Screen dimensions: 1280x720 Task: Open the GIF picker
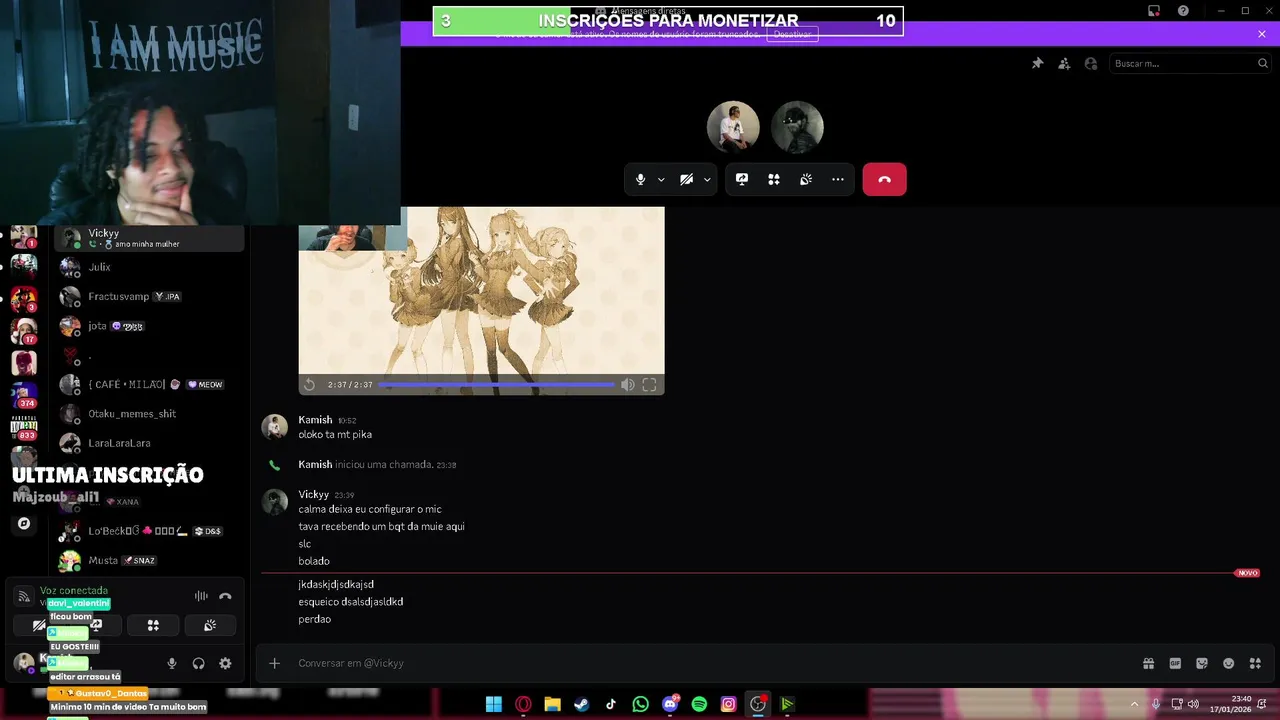(1175, 663)
